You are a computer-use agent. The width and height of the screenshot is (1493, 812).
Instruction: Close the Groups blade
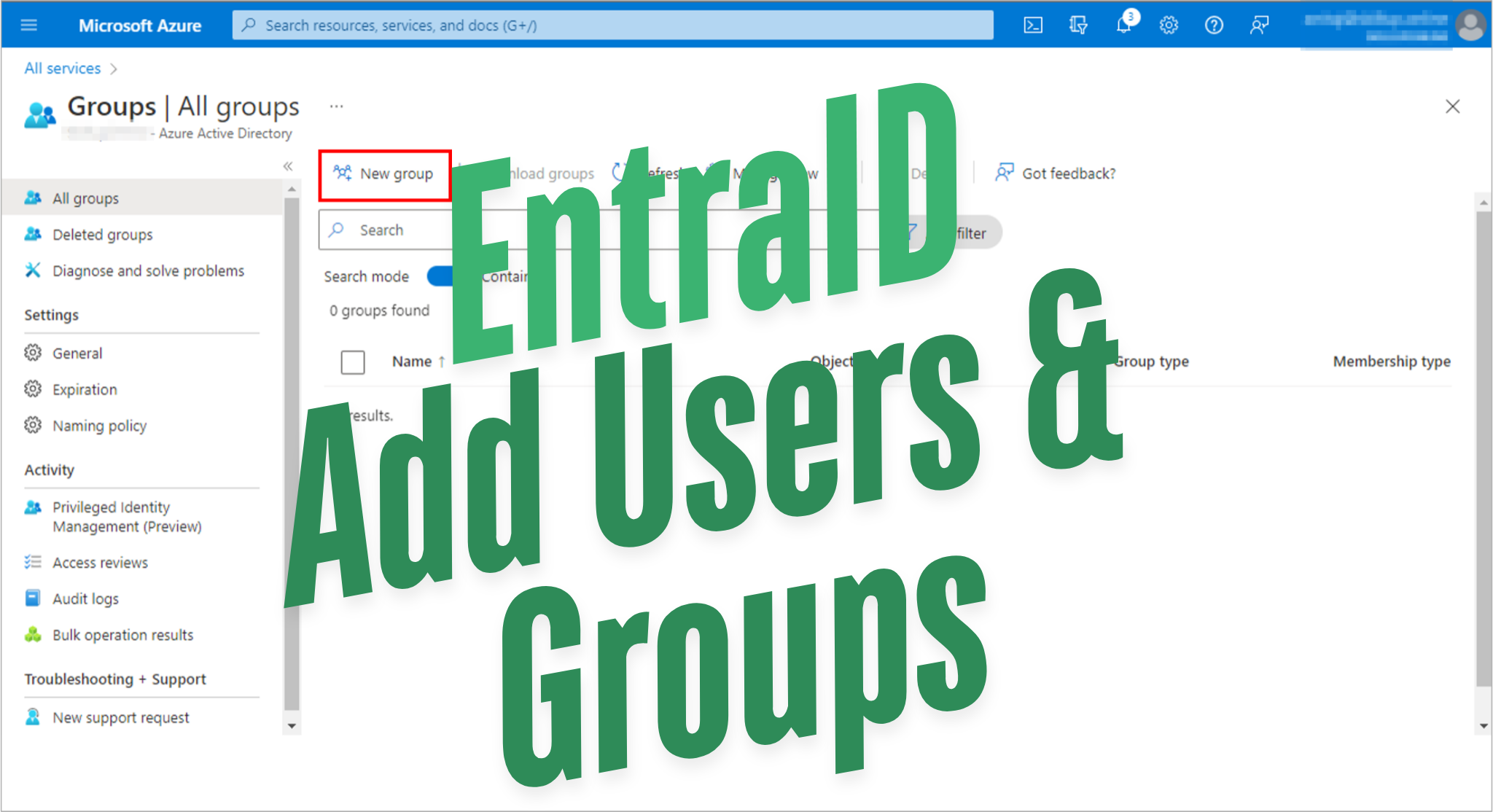(1452, 106)
